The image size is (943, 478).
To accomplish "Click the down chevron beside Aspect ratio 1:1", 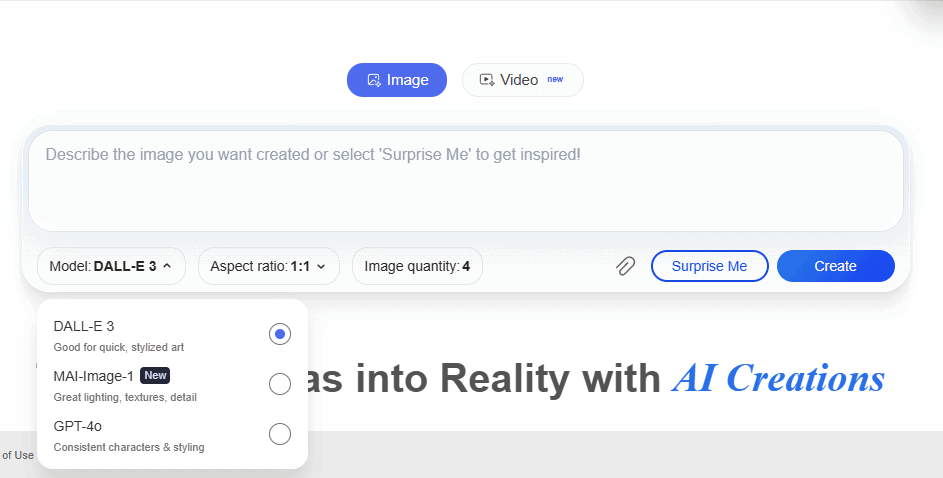I will (321, 266).
